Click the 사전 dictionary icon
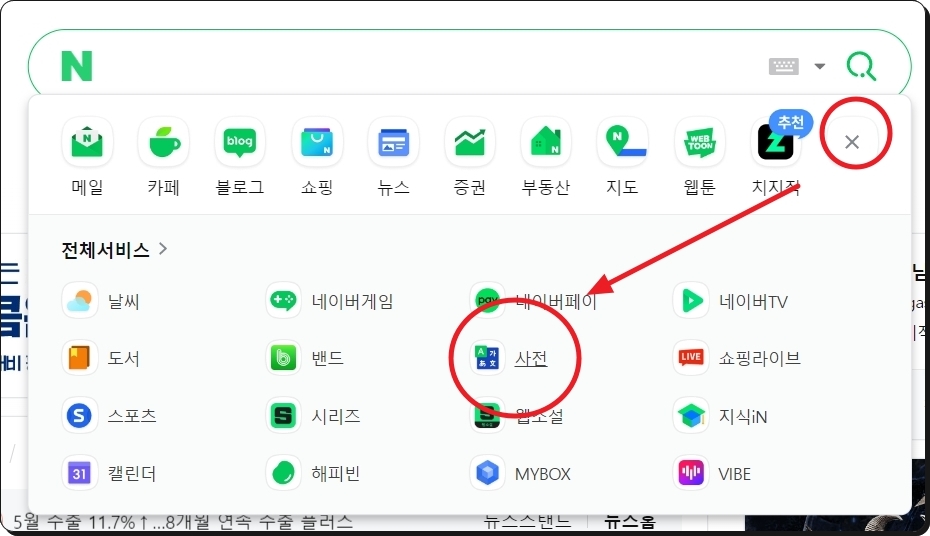930x536 pixels. pyautogui.click(x=487, y=358)
